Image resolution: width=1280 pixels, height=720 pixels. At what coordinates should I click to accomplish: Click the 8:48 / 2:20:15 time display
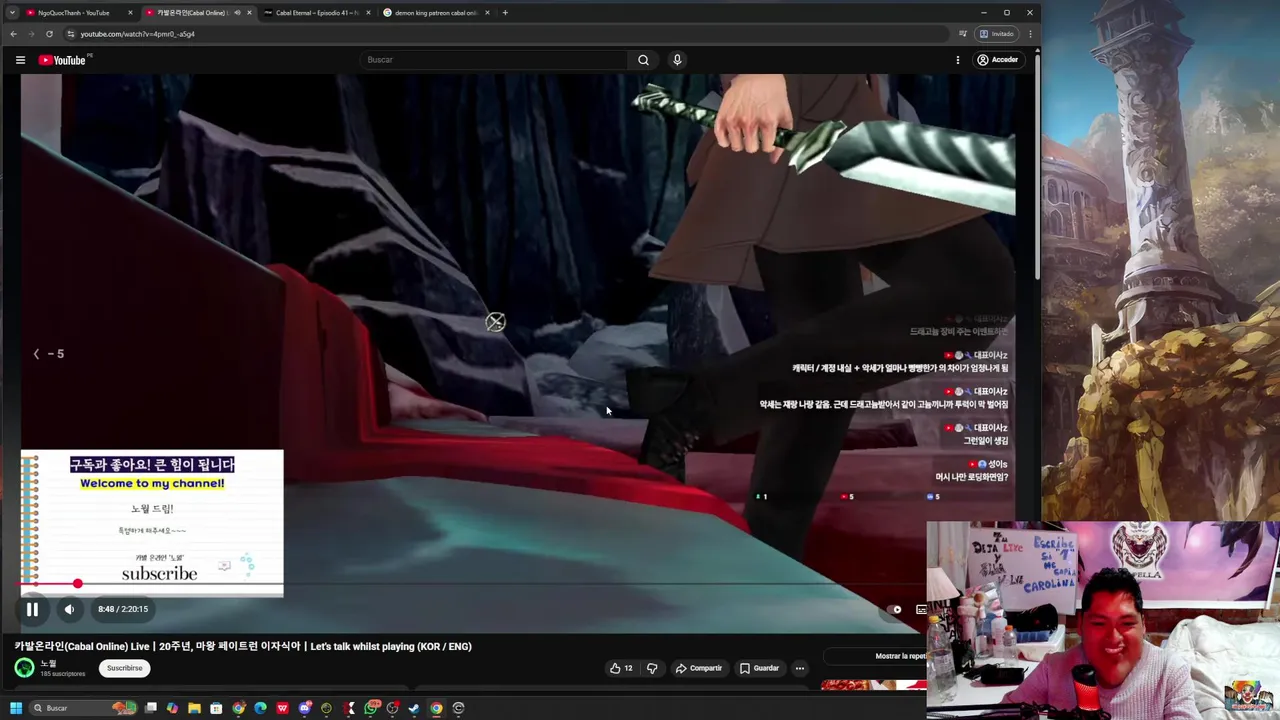click(123, 609)
